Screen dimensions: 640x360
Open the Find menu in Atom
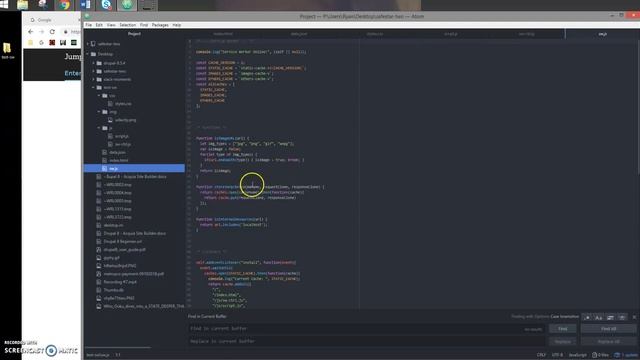(144, 25)
